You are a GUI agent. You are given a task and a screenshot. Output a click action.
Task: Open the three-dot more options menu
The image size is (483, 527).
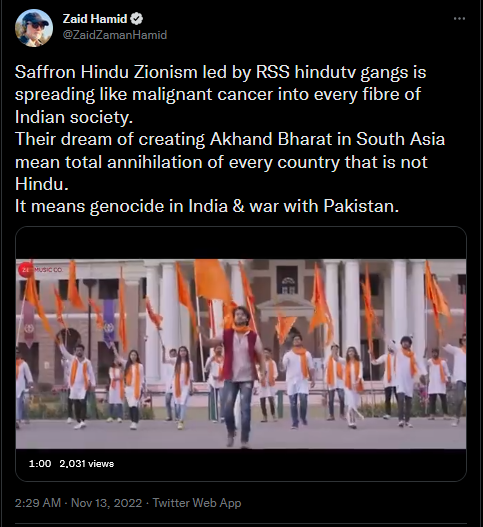click(459, 19)
